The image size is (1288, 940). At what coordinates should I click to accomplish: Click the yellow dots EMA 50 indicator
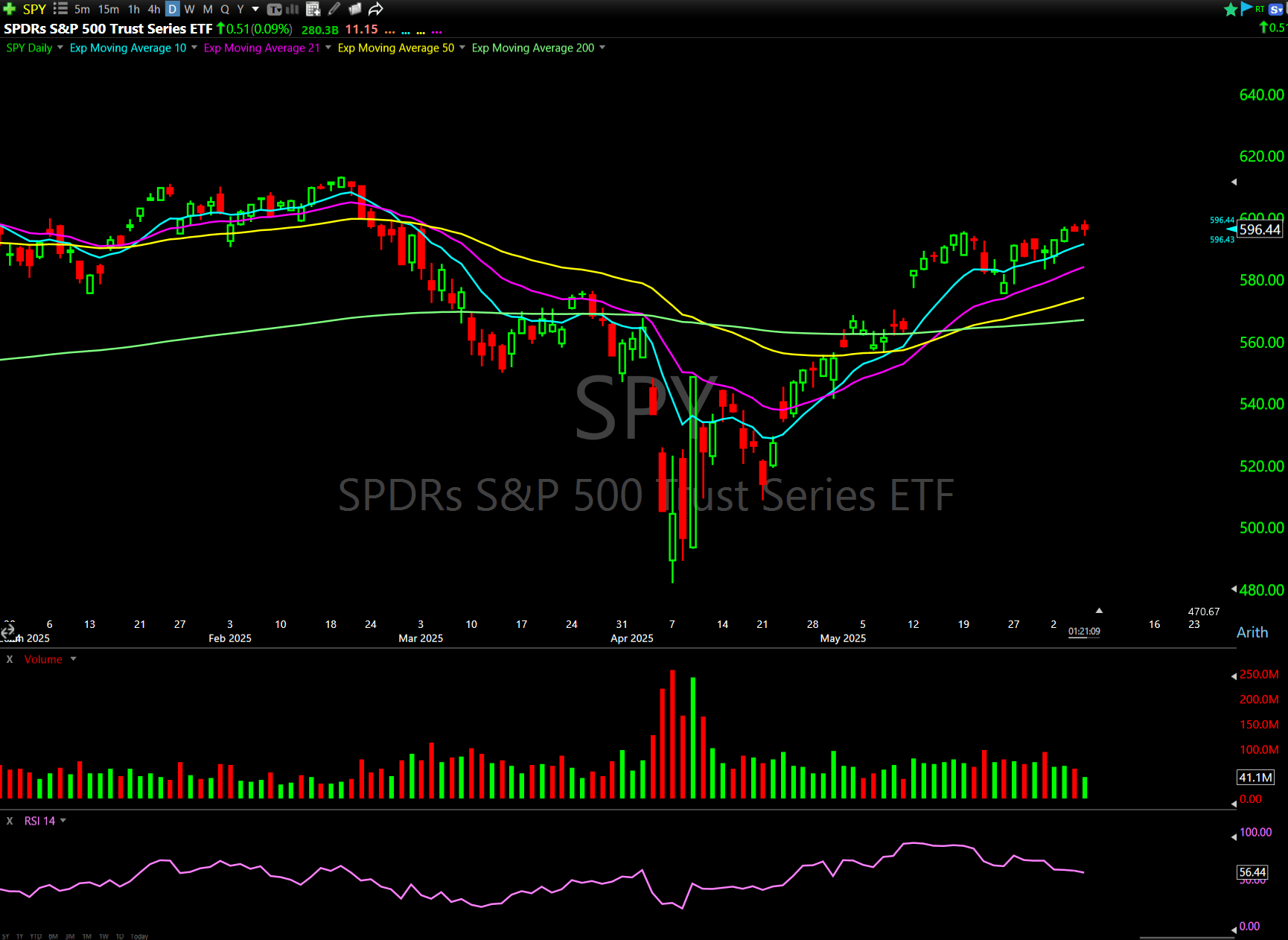click(x=421, y=32)
